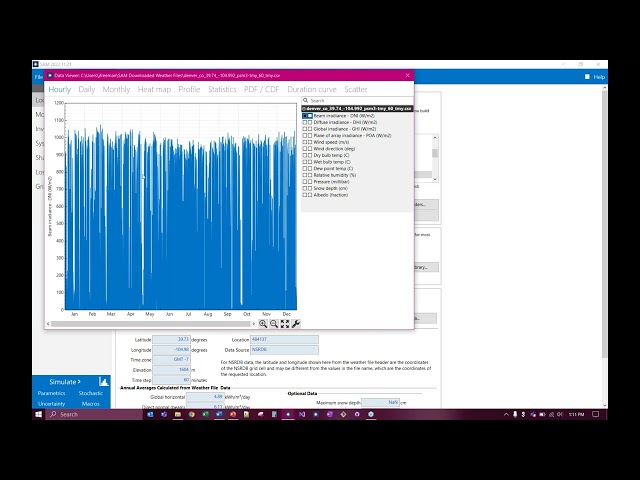Open PowerPoint from the taskbar

(233, 414)
